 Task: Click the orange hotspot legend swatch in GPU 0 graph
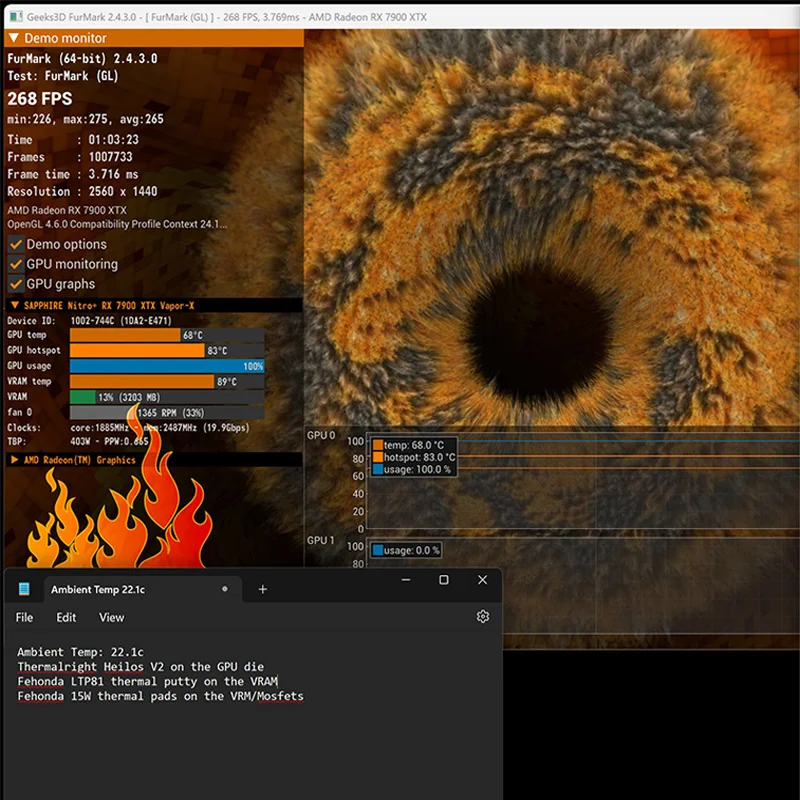click(377, 457)
